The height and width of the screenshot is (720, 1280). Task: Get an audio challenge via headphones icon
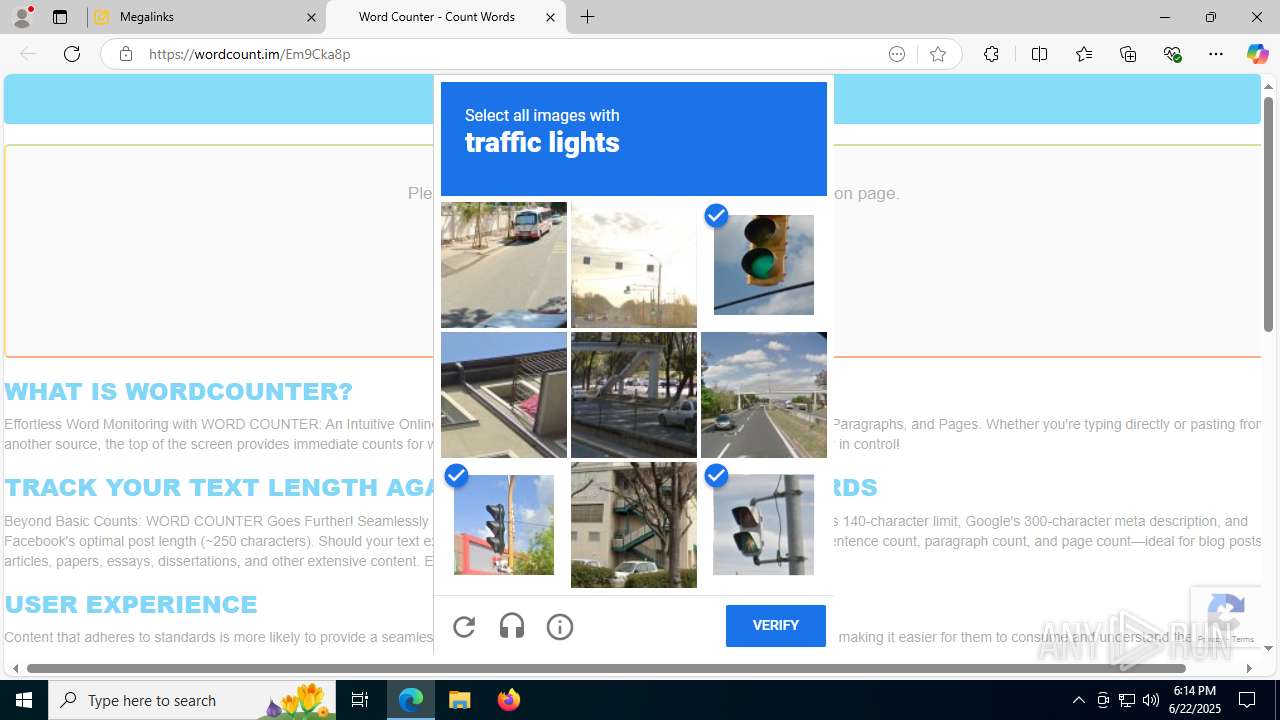point(512,627)
